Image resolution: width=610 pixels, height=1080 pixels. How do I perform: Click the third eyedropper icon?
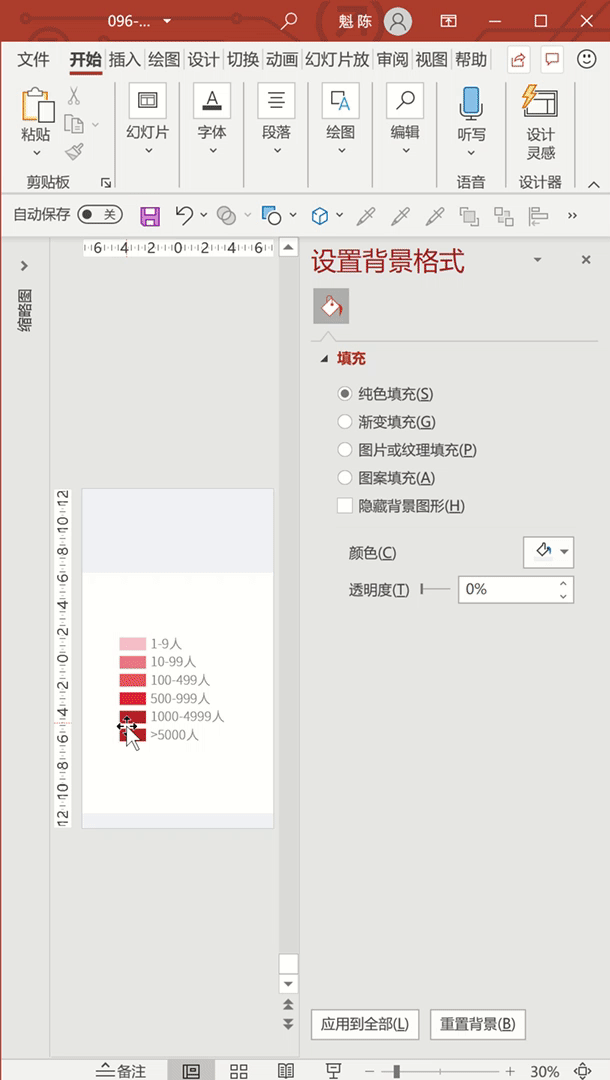[x=434, y=216]
